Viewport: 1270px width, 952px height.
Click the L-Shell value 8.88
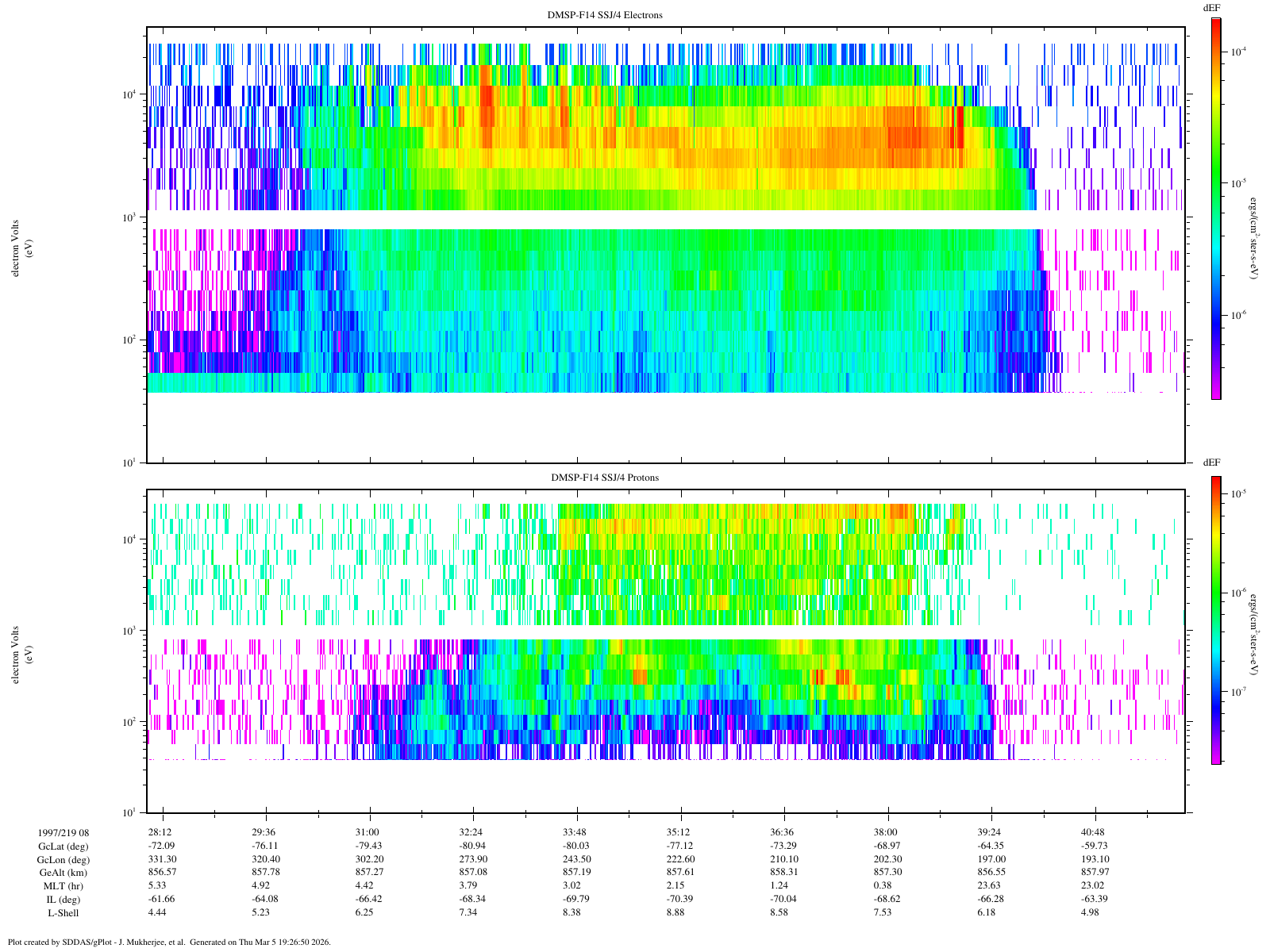[680, 913]
